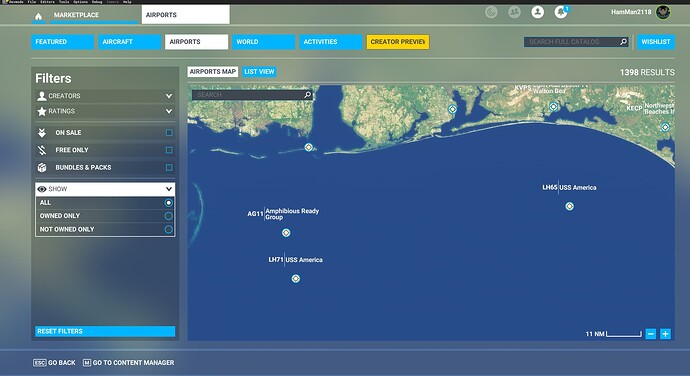The height and width of the screenshot is (376, 690).
Task: Click the Free Only icon
Action: click(x=42, y=150)
